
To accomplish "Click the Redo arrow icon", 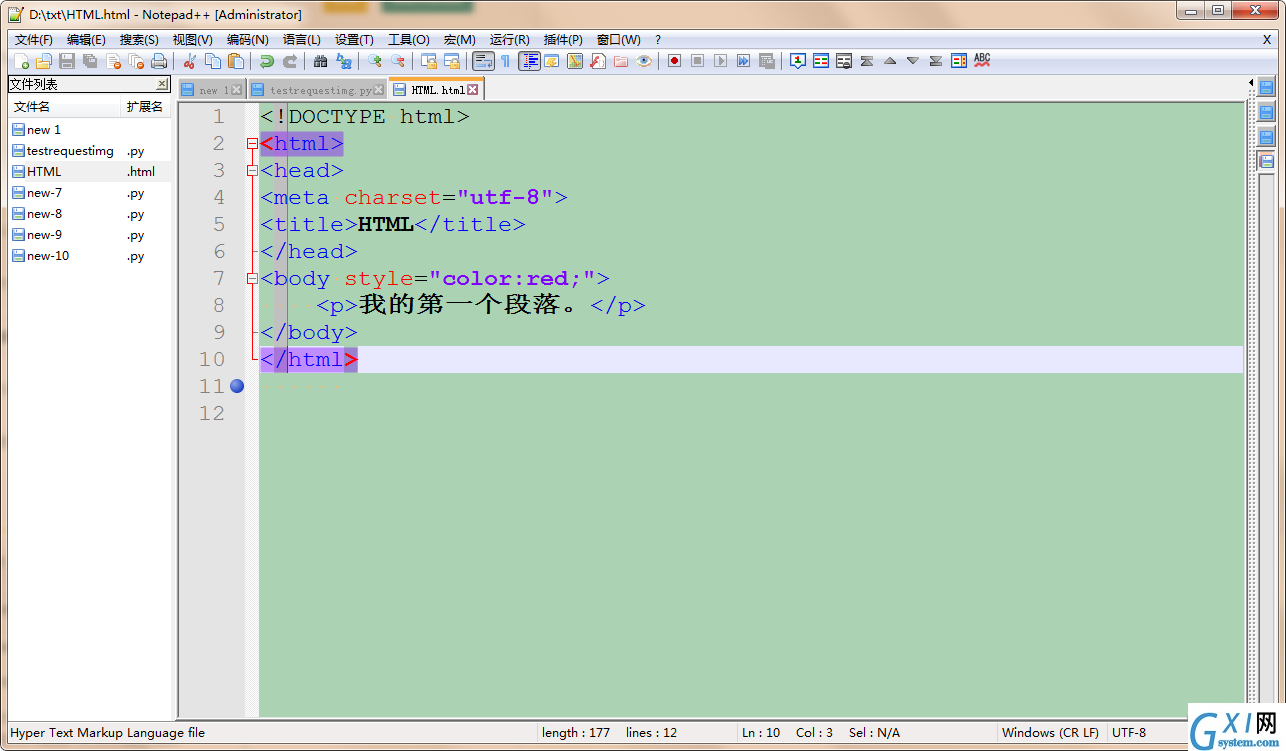I will tap(290, 61).
